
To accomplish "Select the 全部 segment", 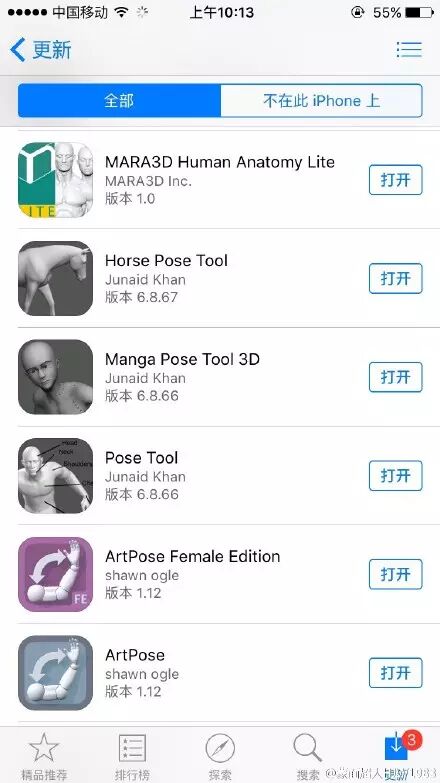I will click(x=119, y=100).
